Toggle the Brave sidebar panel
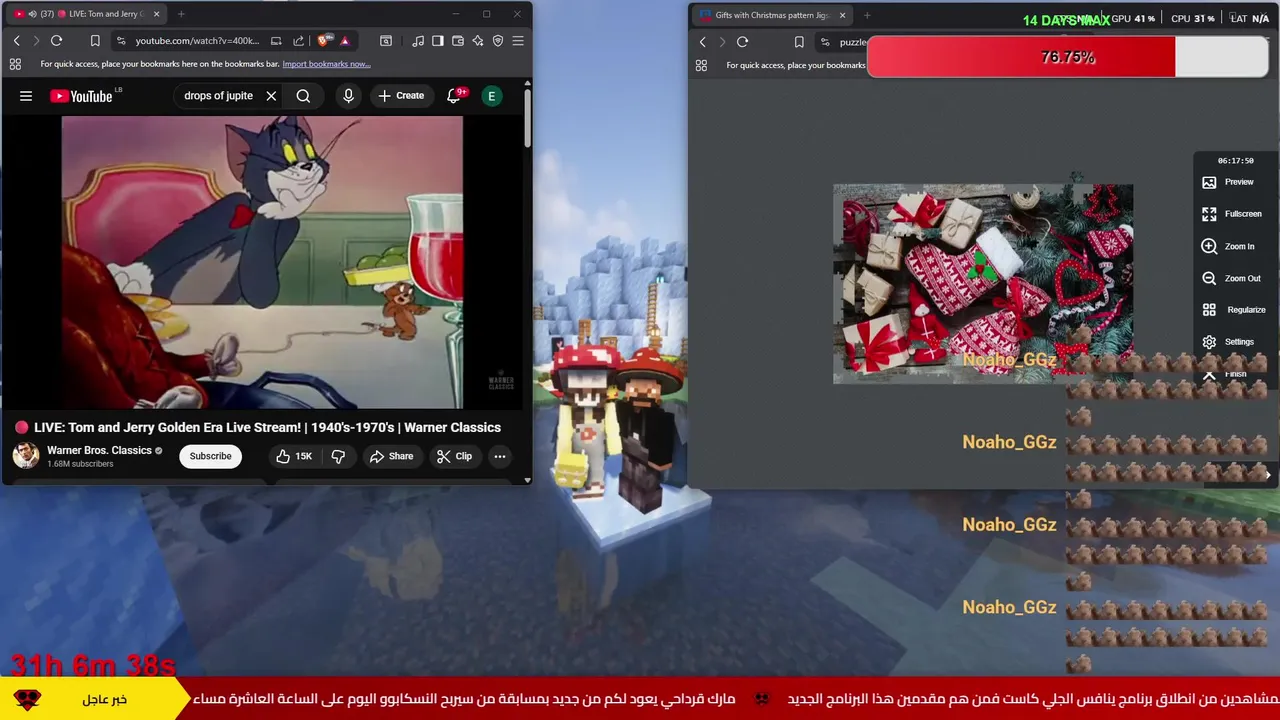The height and width of the screenshot is (720, 1280). pos(438,41)
